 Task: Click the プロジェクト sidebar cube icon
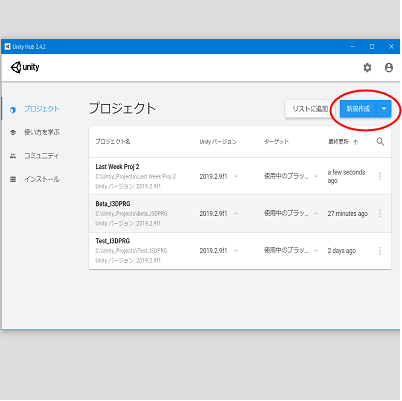point(13,110)
